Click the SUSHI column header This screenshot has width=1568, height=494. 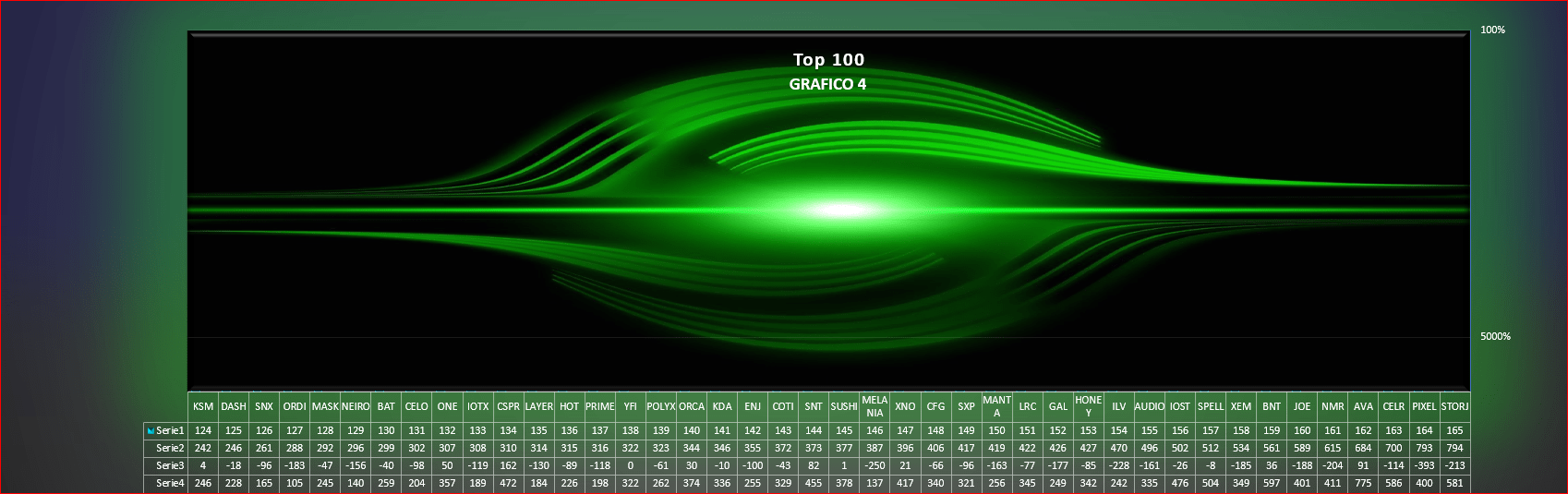(844, 406)
